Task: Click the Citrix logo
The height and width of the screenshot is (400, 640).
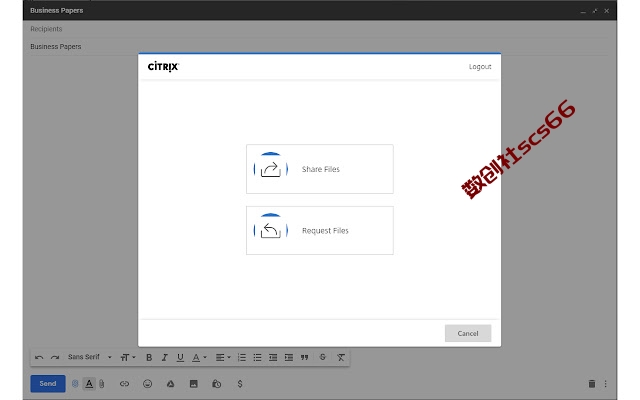Action: click(x=163, y=67)
